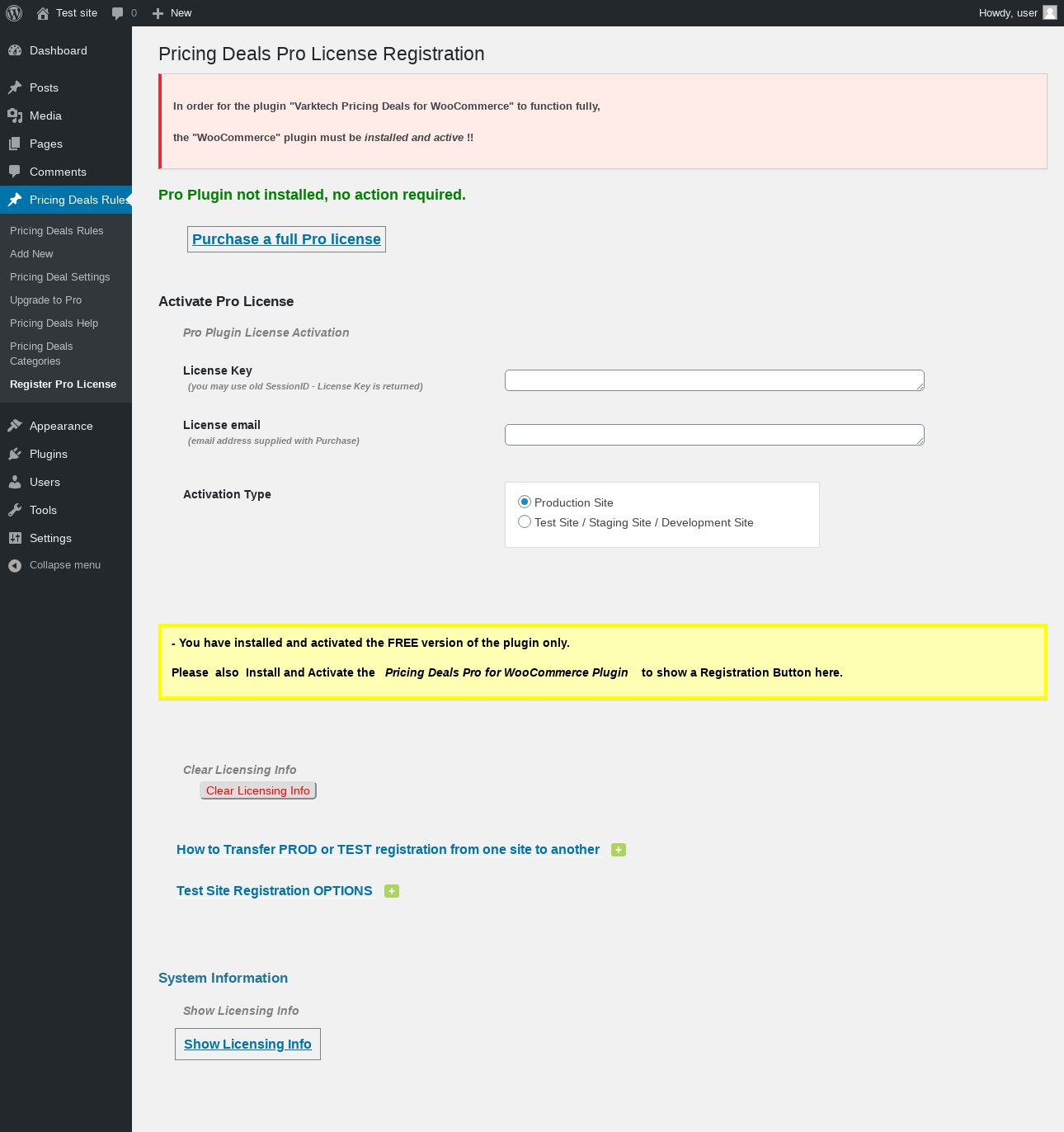
Task: Click the Clear Licensing Info button
Action: [258, 790]
